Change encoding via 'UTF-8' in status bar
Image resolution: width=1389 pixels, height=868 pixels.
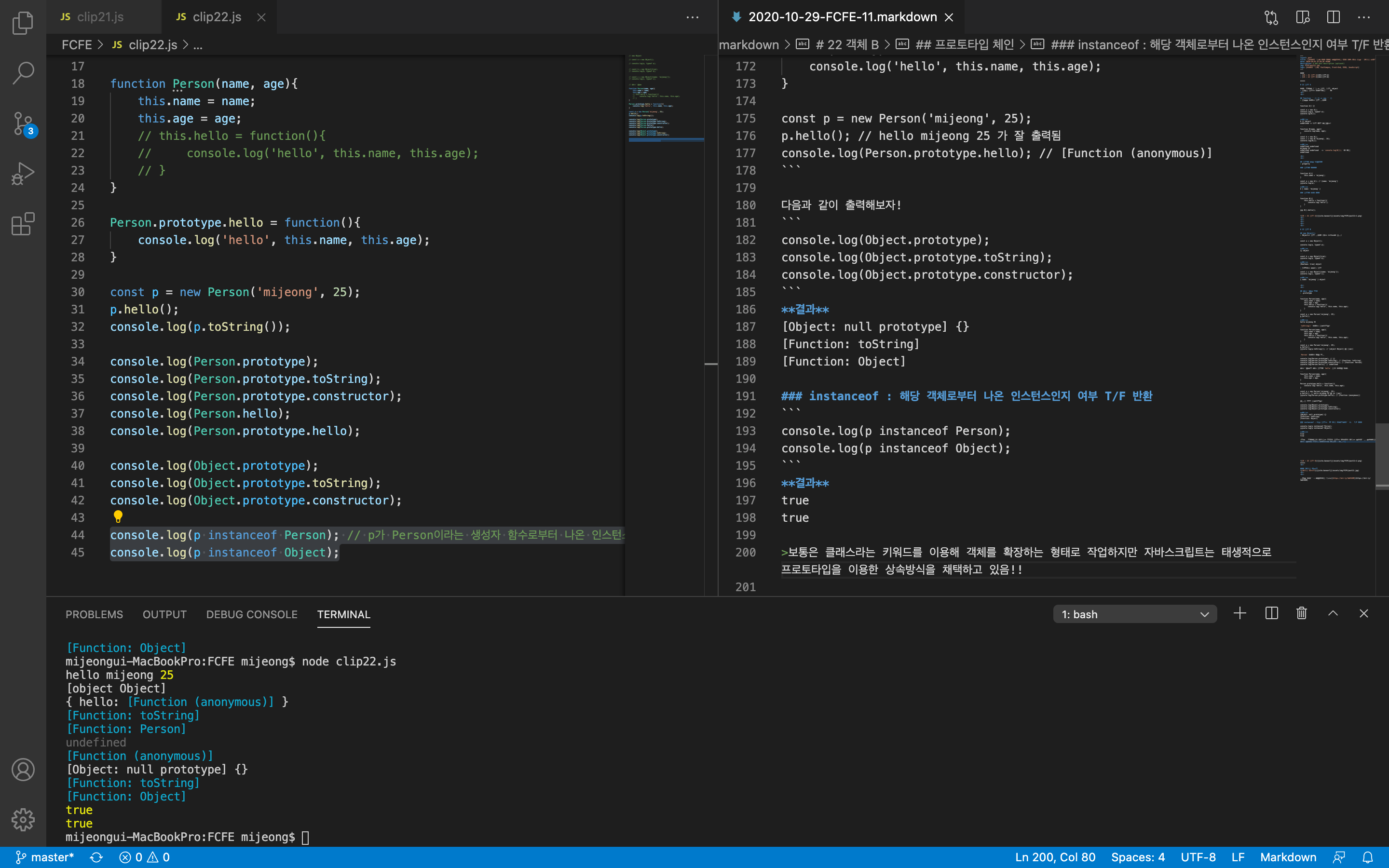tap(1198, 857)
